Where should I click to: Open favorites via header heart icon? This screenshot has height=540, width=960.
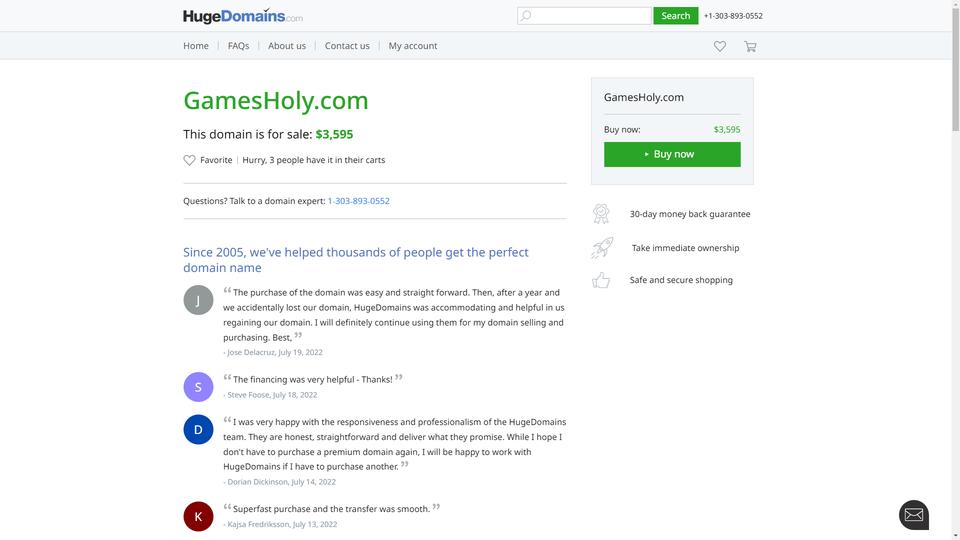pos(720,47)
